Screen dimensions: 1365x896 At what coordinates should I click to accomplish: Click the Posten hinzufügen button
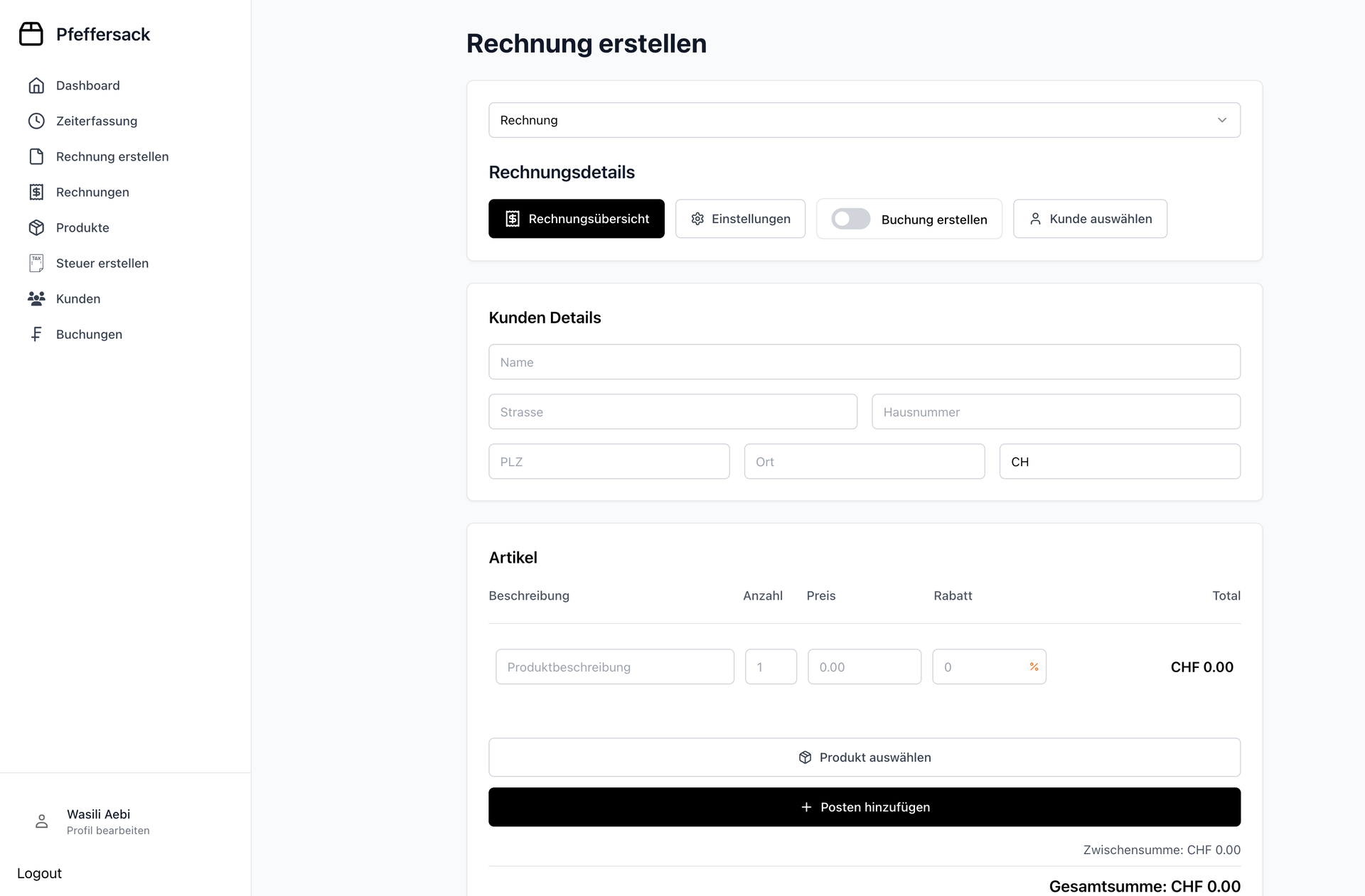(x=864, y=806)
